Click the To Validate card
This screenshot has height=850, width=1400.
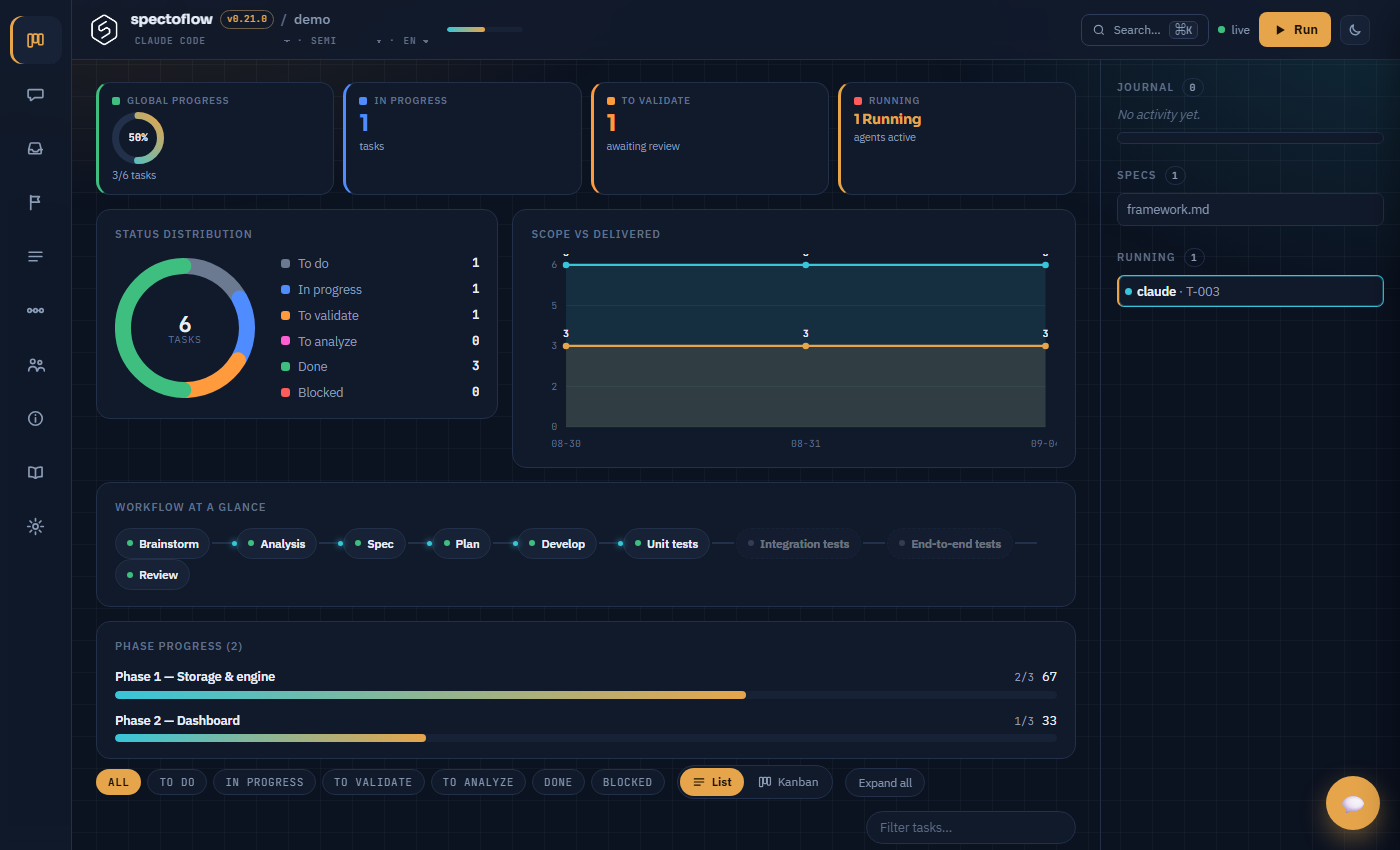point(710,138)
